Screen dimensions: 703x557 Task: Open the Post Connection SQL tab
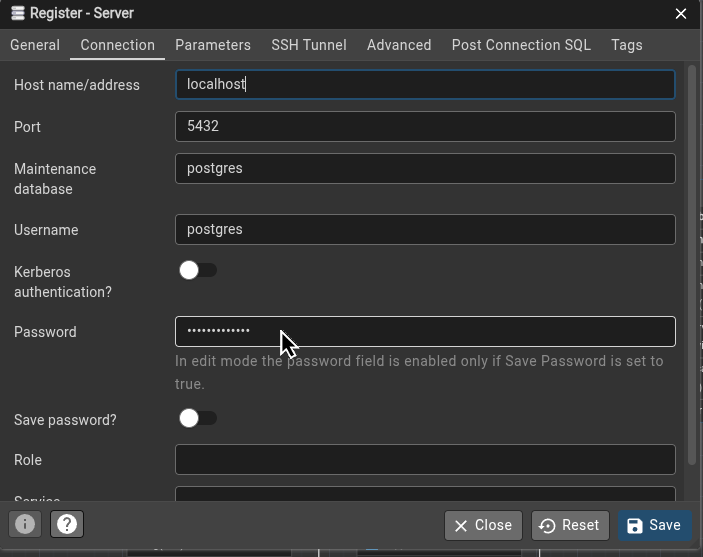(x=521, y=45)
